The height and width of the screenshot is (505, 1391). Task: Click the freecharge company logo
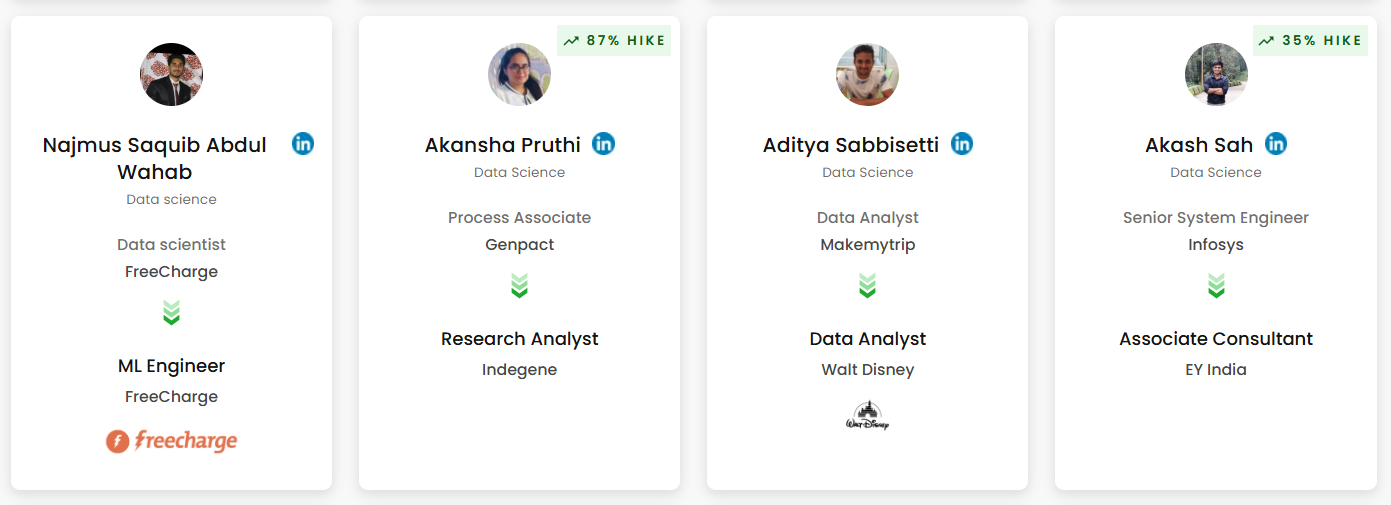[x=172, y=440]
